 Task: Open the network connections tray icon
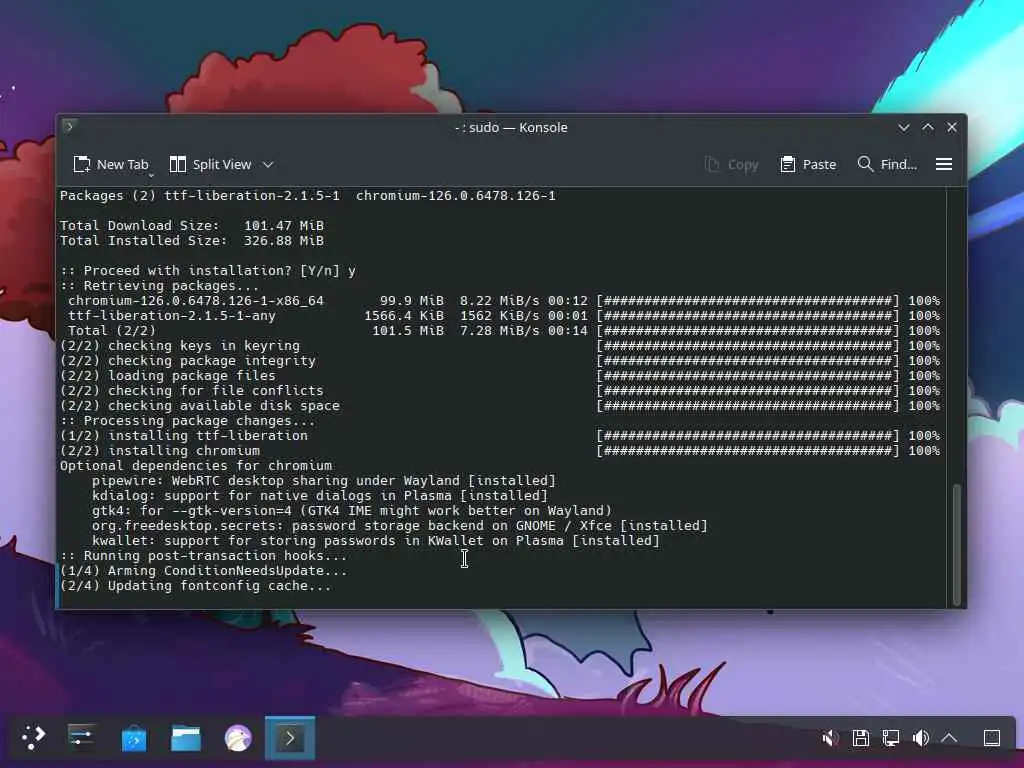[x=891, y=738]
